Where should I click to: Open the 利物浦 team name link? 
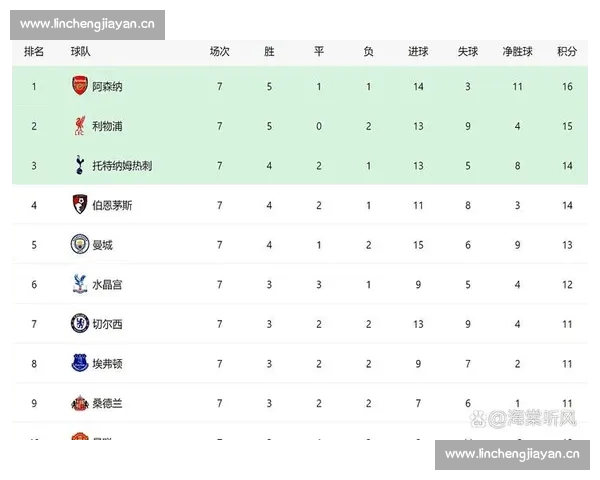tap(107, 126)
